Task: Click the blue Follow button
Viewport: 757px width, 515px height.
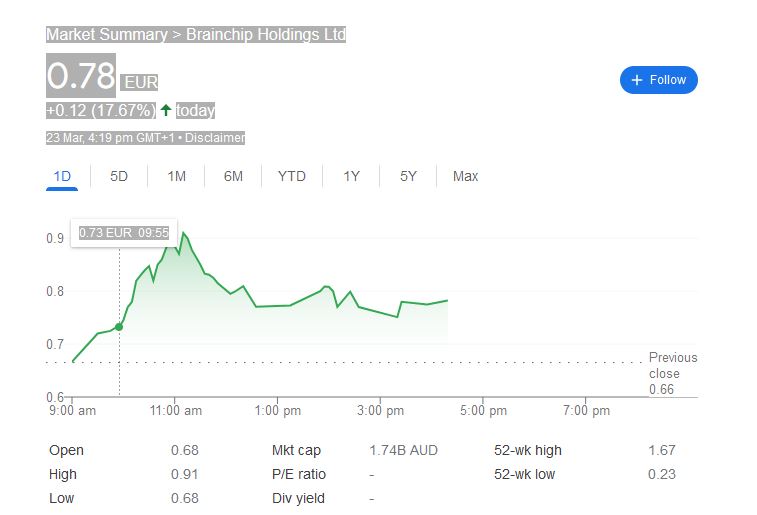Action: coord(659,80)
